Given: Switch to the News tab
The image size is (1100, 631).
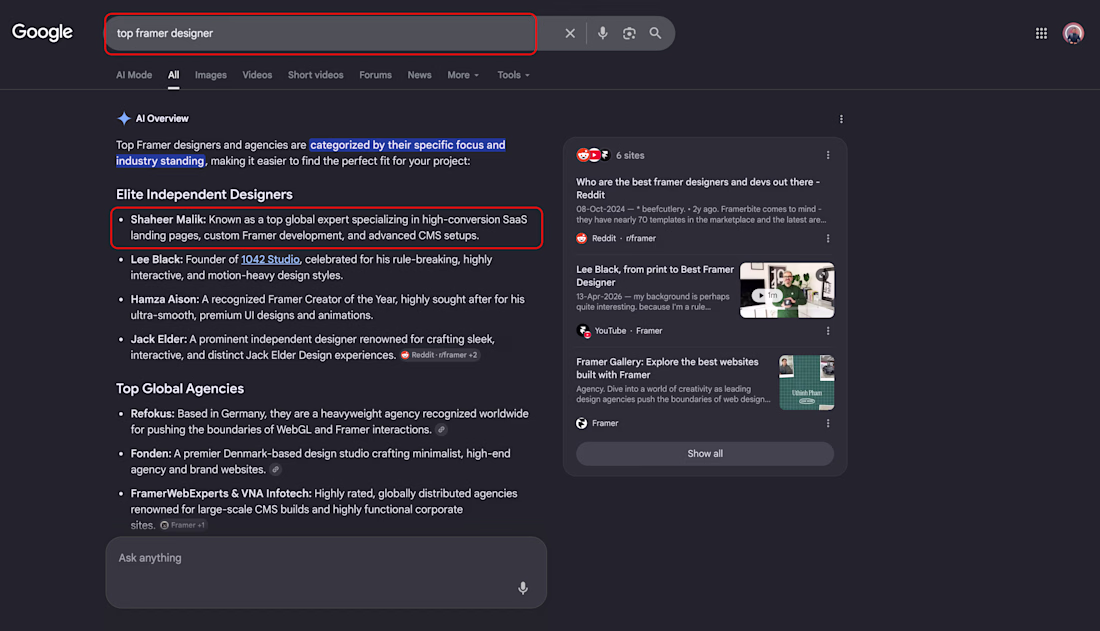Looking at the screenshot, I should [420, 75].
